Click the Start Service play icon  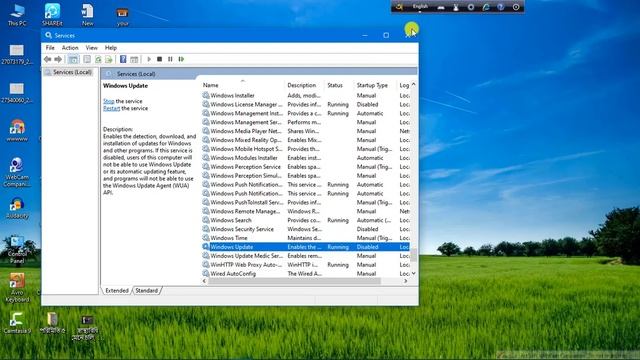(x=149, y=59)
